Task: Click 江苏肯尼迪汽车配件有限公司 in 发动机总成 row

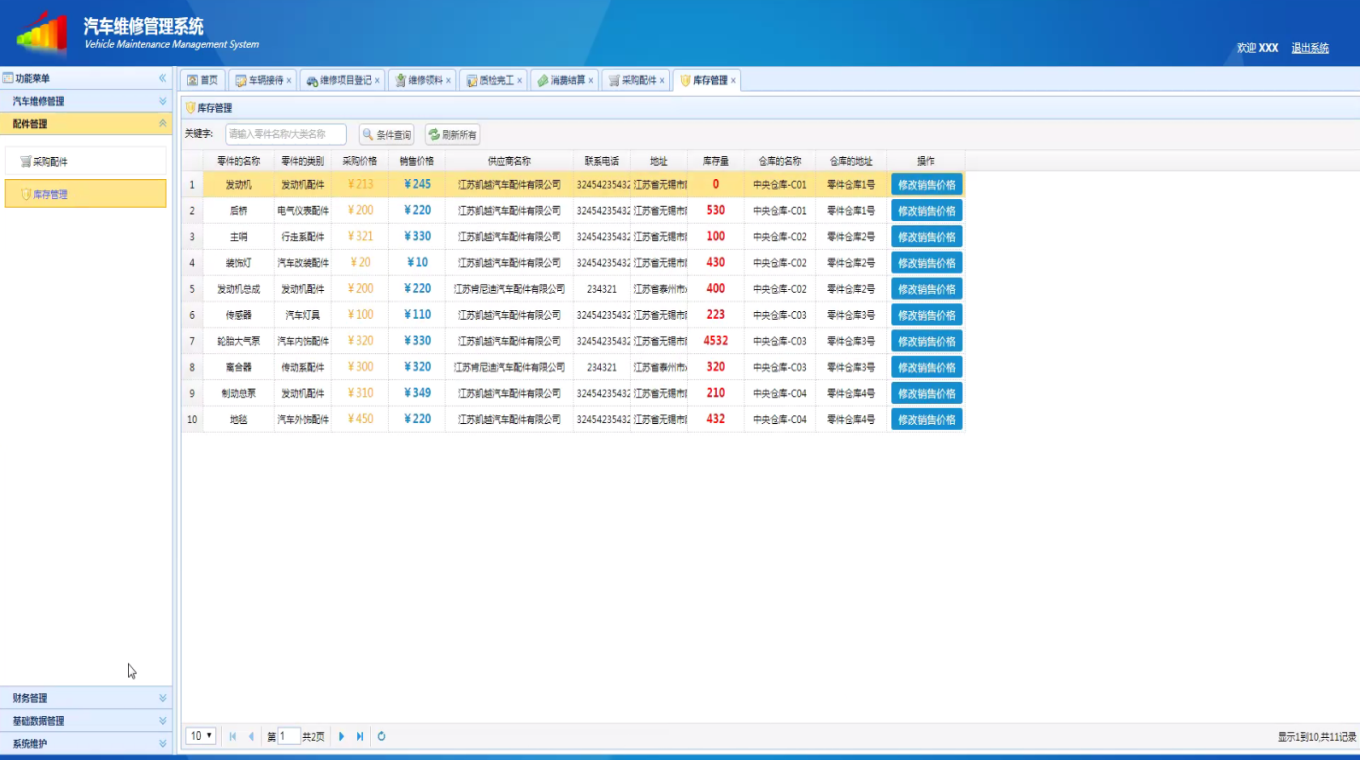Action: pyautogui.click(x=509, y=289)
